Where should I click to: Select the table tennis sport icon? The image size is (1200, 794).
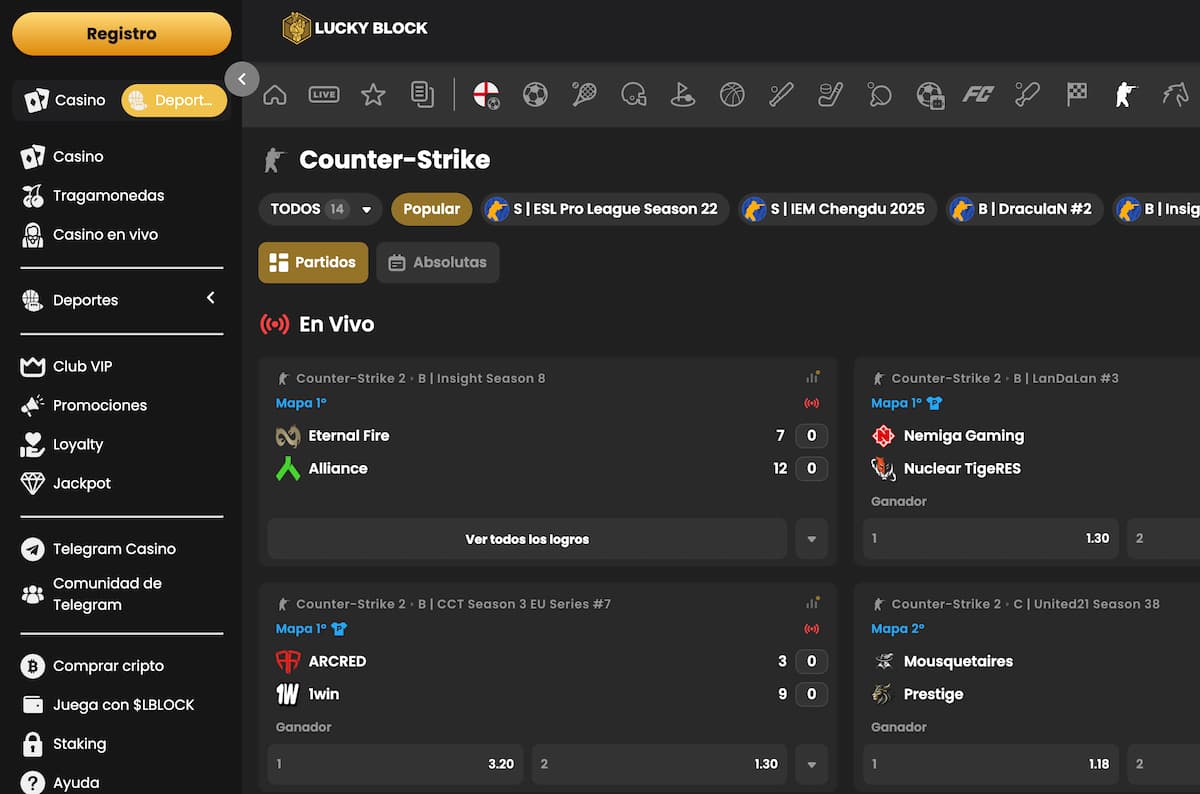tap(879, 95)
